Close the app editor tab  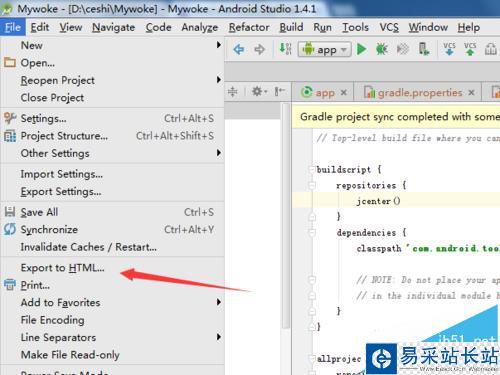tap(344, 93)
